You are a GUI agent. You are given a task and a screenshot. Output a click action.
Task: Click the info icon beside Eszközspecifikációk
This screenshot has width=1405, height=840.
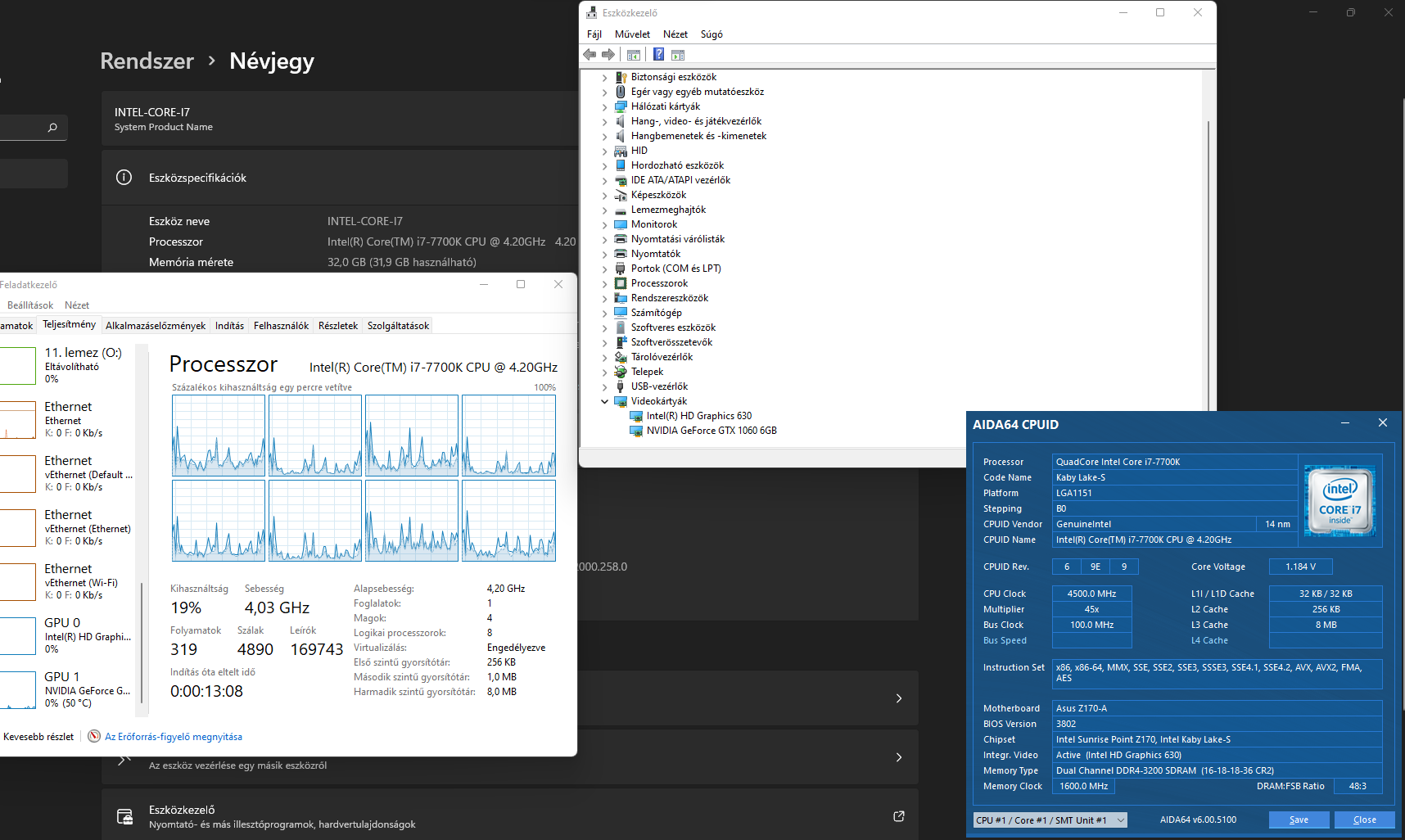[124, 178]
